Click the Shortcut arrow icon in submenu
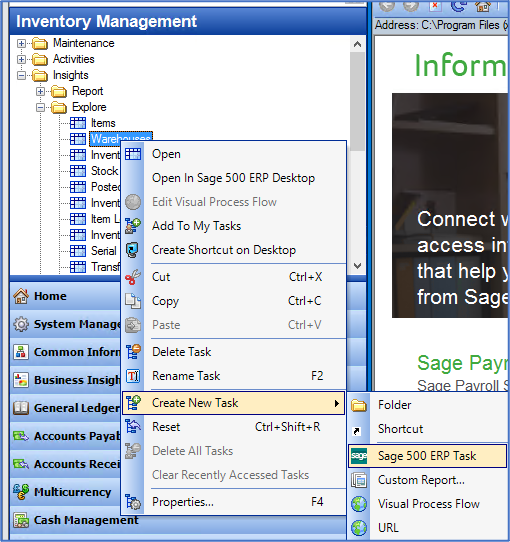Screen dimensions: 510x542 356,431
